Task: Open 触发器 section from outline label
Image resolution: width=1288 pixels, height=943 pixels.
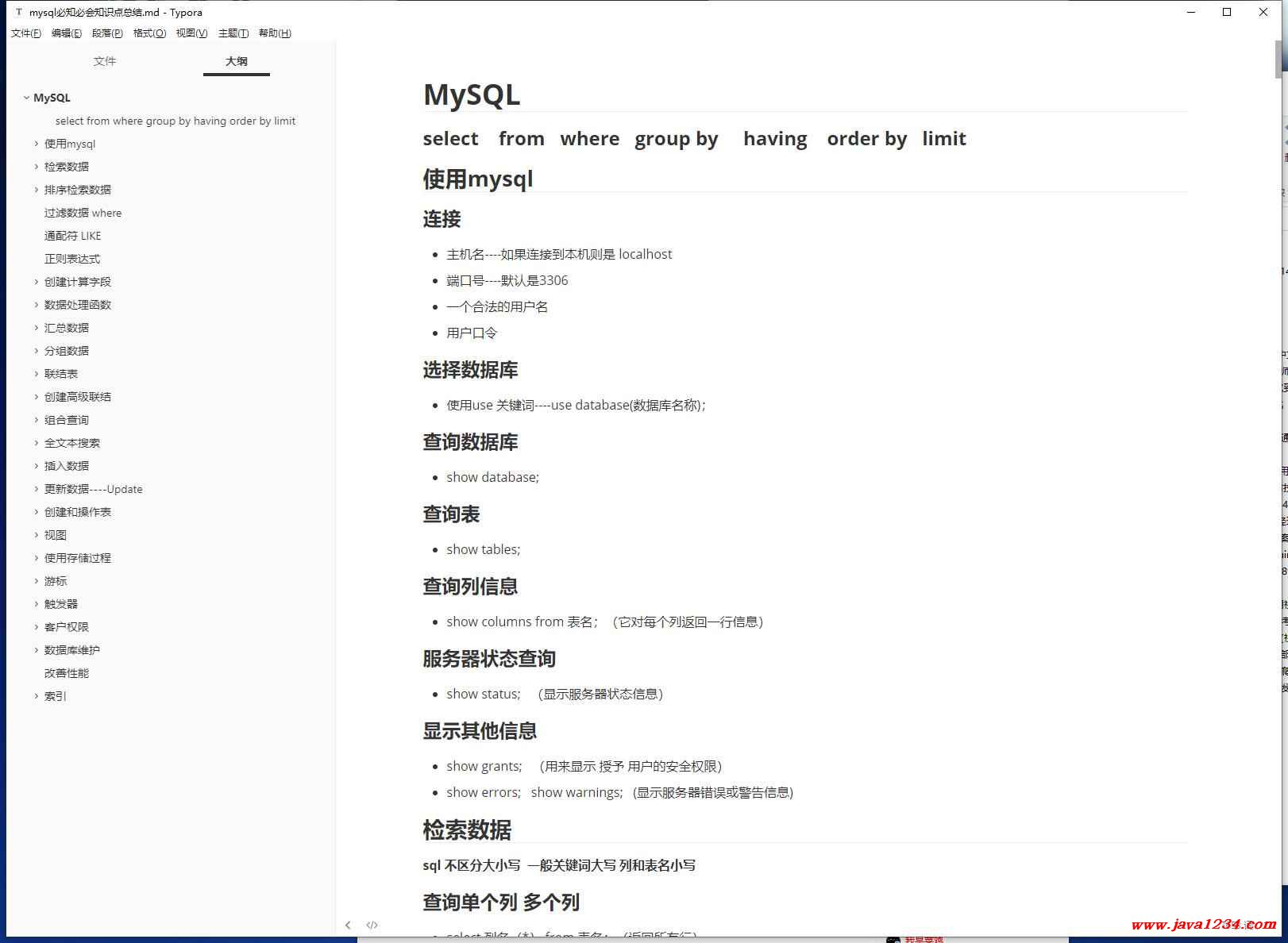Action: 61,604
